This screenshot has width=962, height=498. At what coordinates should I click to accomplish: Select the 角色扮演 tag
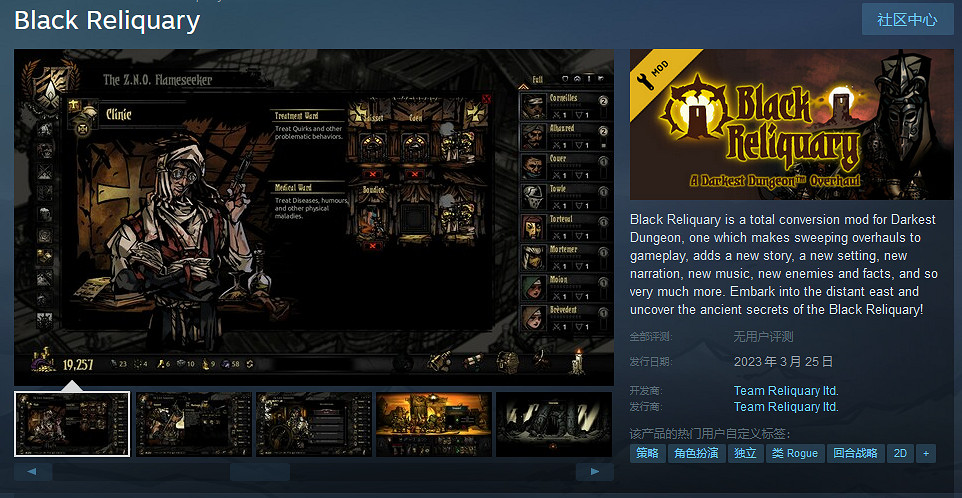[x=696, y=454]
